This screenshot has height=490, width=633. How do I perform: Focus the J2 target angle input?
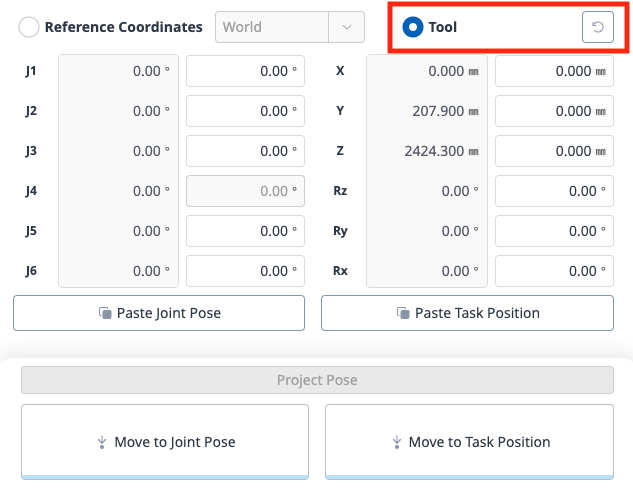[x=245, y=111]
